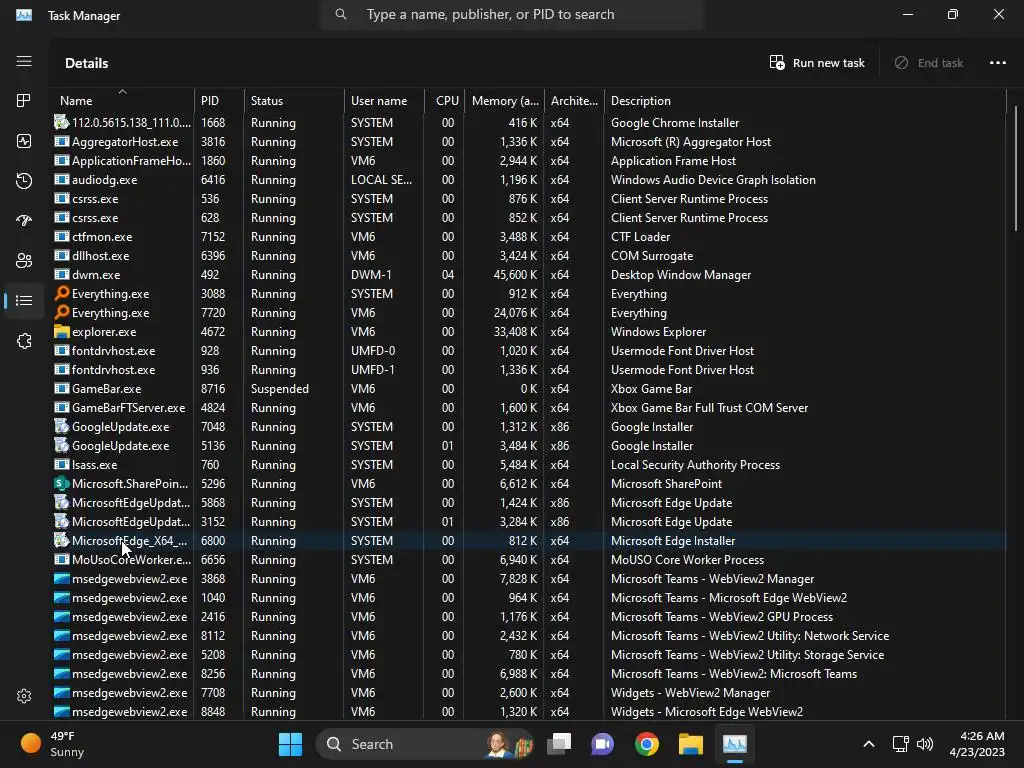Select GameBarFTServer.exe process row
The width and height of the screenshot is (1024, 768).
pos(529,408)
